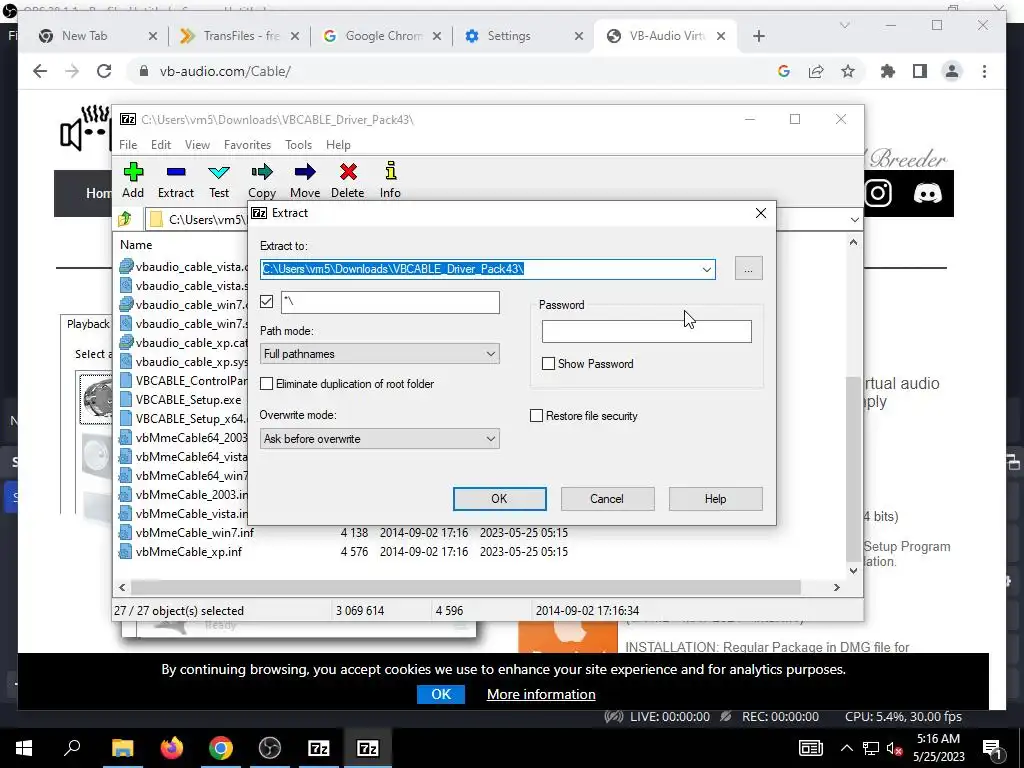
Task: Click the Windows Start button
Action: coord(24,748)
